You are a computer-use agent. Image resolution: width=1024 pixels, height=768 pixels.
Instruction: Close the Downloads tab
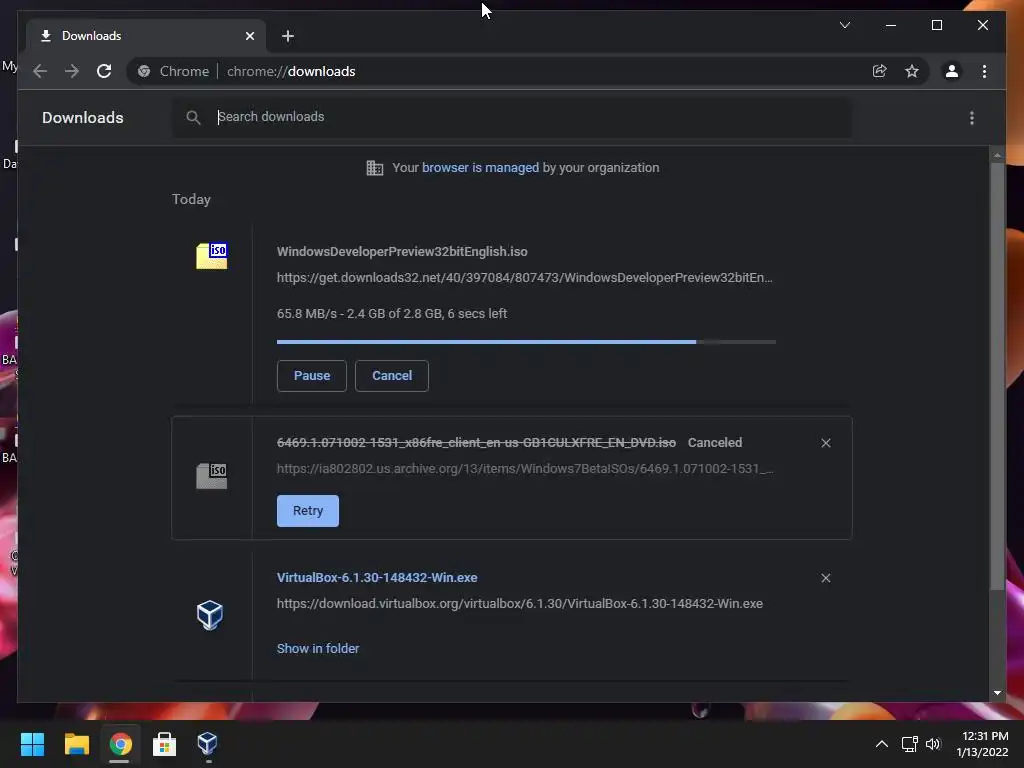tap(249, 36)
